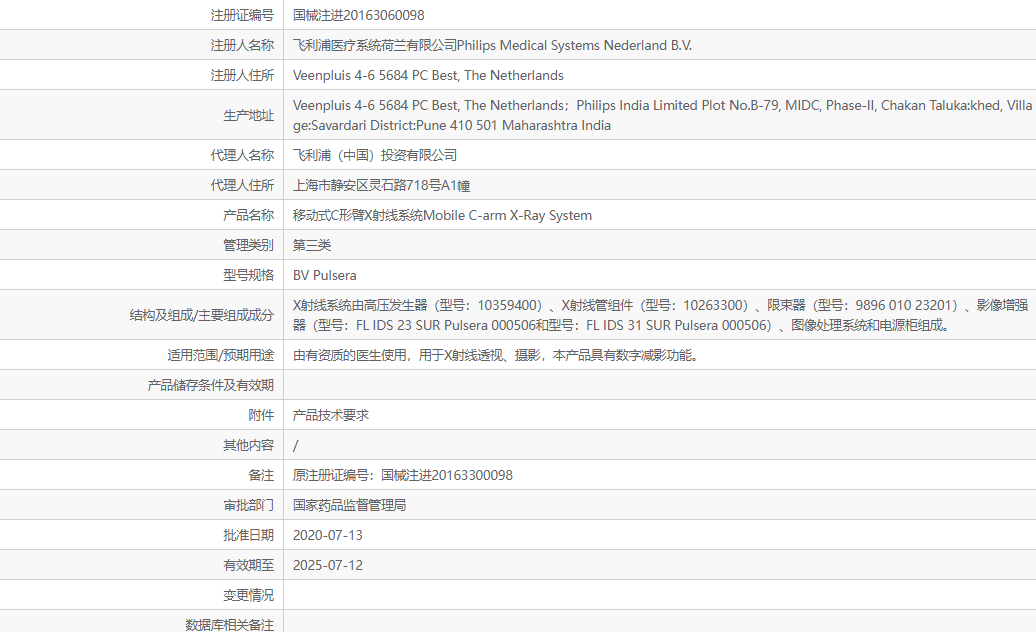This screenshot has width=1036, height=632.
Task: Click the 注册人住所 field label
Action: [x=242, y=75]
